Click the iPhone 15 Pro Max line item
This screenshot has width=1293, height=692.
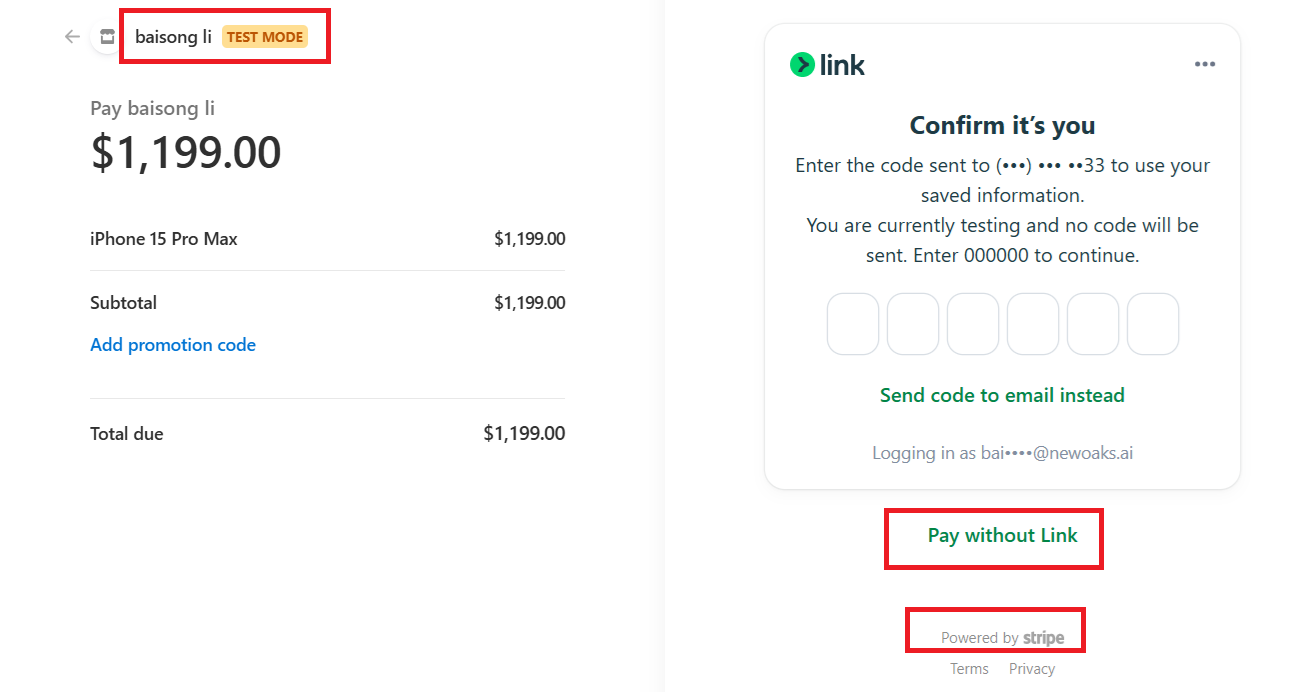tap(164, 239)
